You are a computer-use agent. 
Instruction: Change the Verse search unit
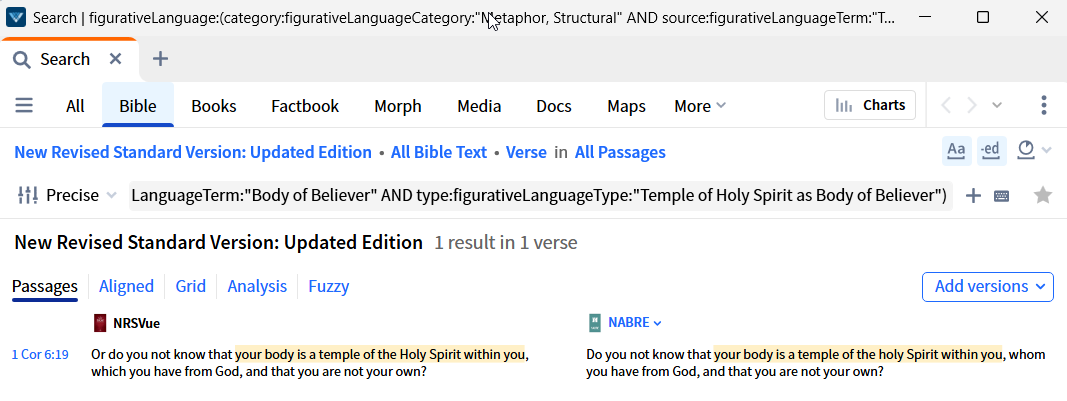pyautogui.click(x=526, y=153)
